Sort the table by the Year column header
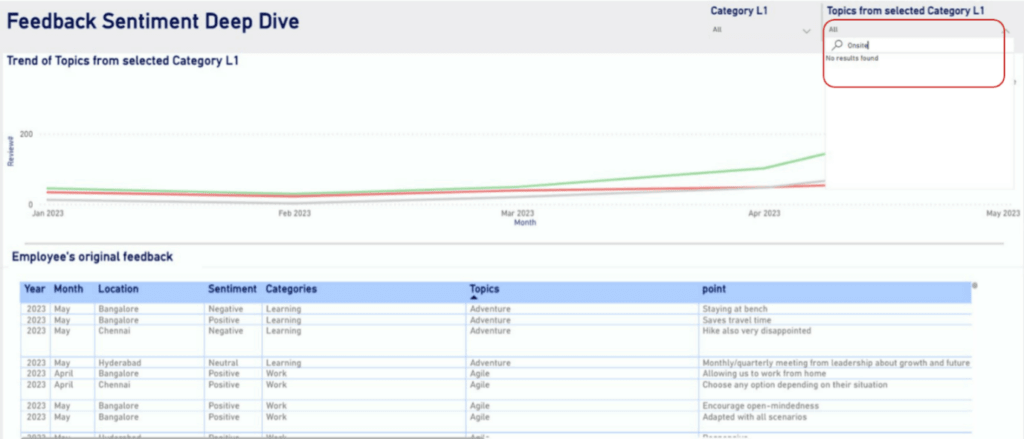The image size is (1024, 439). (34, 289)
